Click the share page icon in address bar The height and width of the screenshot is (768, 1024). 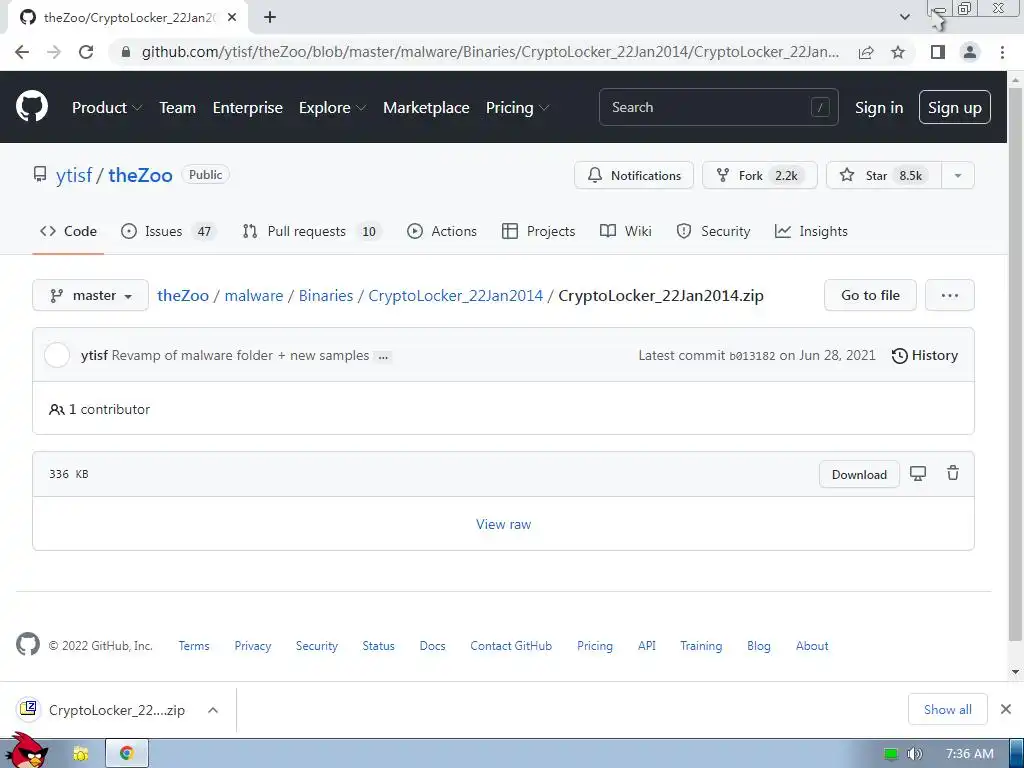click(x=866, y=52)
